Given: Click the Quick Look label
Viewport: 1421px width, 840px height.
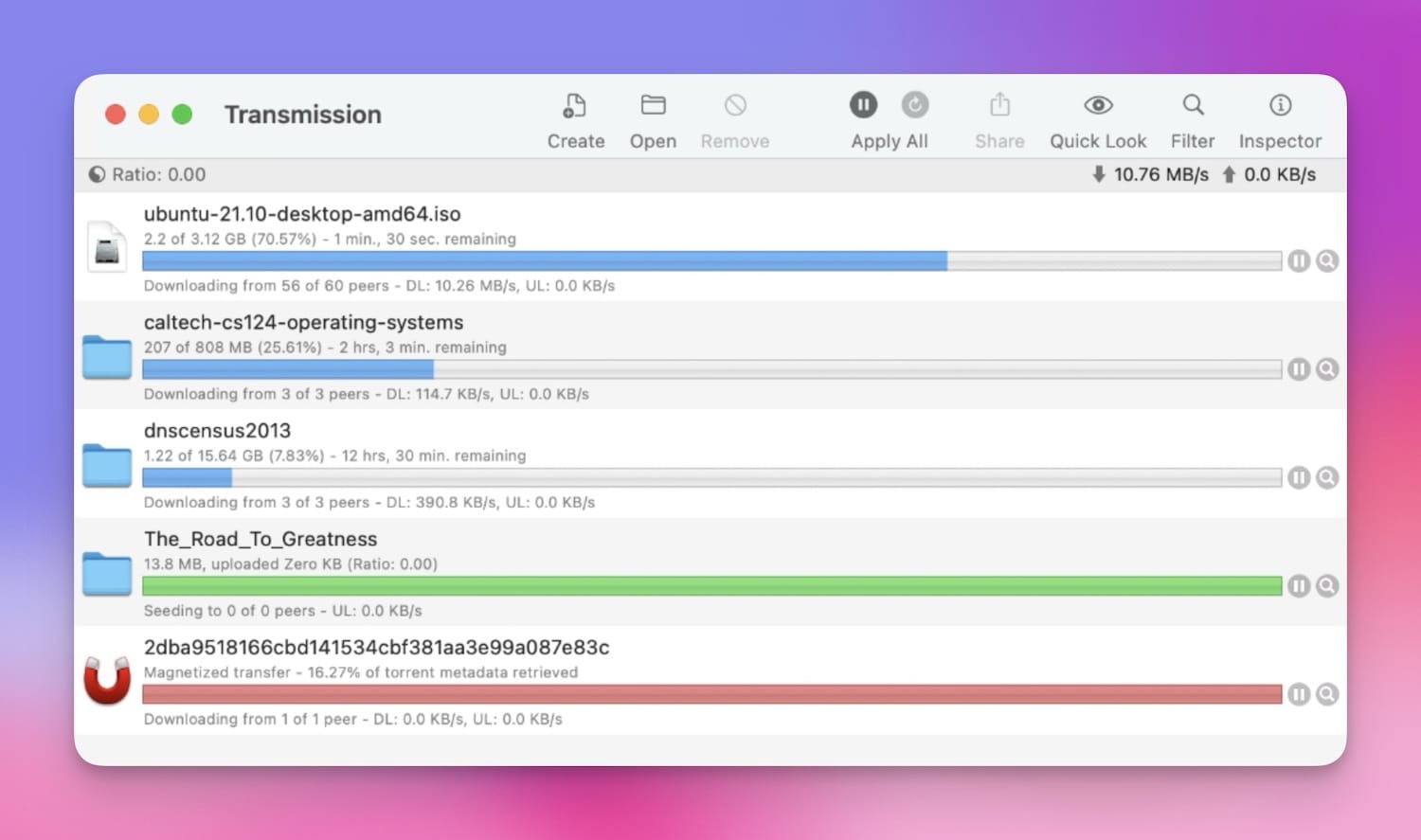Looking at the screenshot, I should pos(1098,141).
